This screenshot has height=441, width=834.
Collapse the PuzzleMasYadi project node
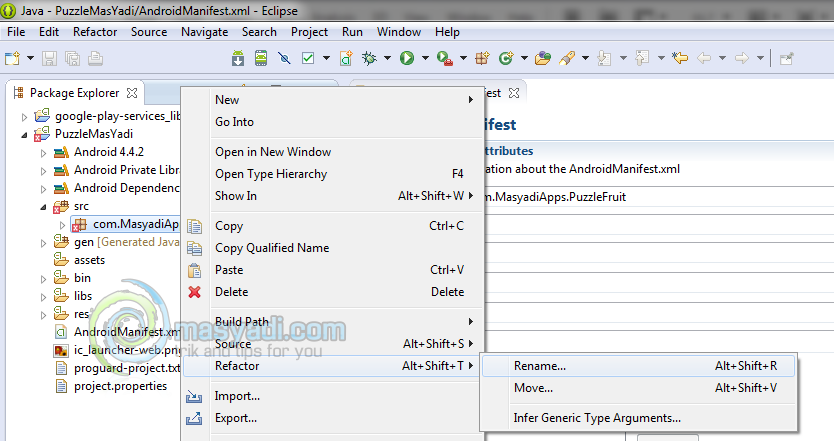24,135
